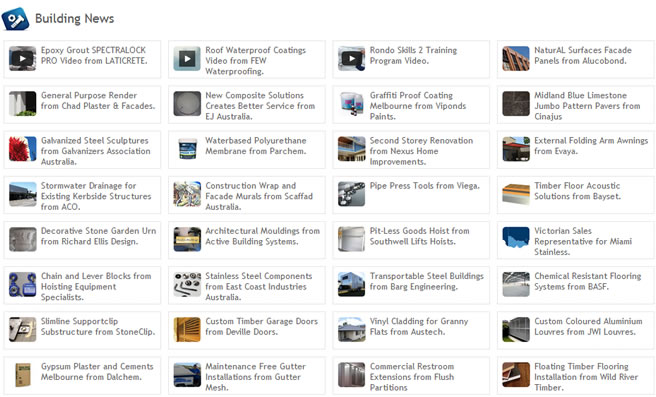This screenshot has width=656, height=397.
Task: Visit Timber Floor Acoustic Solutions from Bayset link
Action: pyautogui.click(x=578, y=191)
